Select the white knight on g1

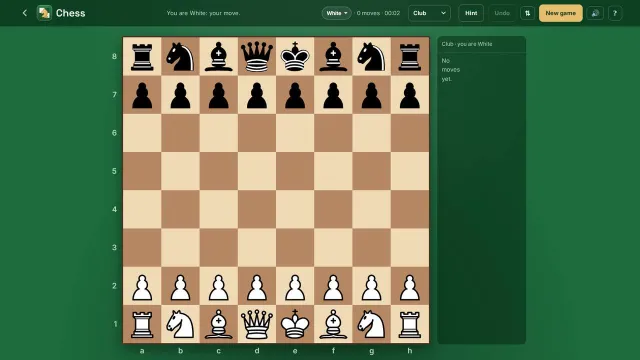371,324
